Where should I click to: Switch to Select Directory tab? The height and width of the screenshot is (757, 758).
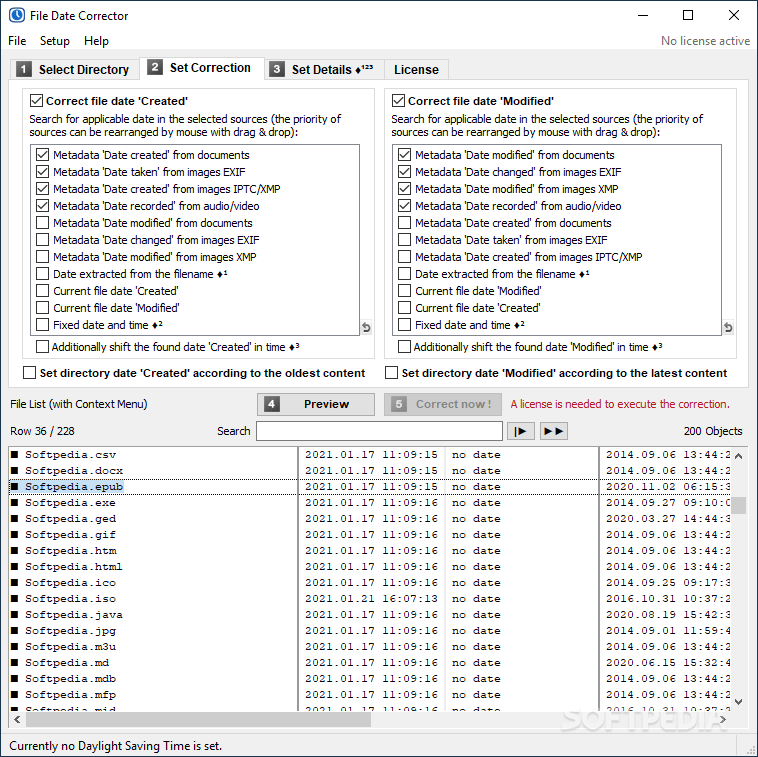(74, 70)
